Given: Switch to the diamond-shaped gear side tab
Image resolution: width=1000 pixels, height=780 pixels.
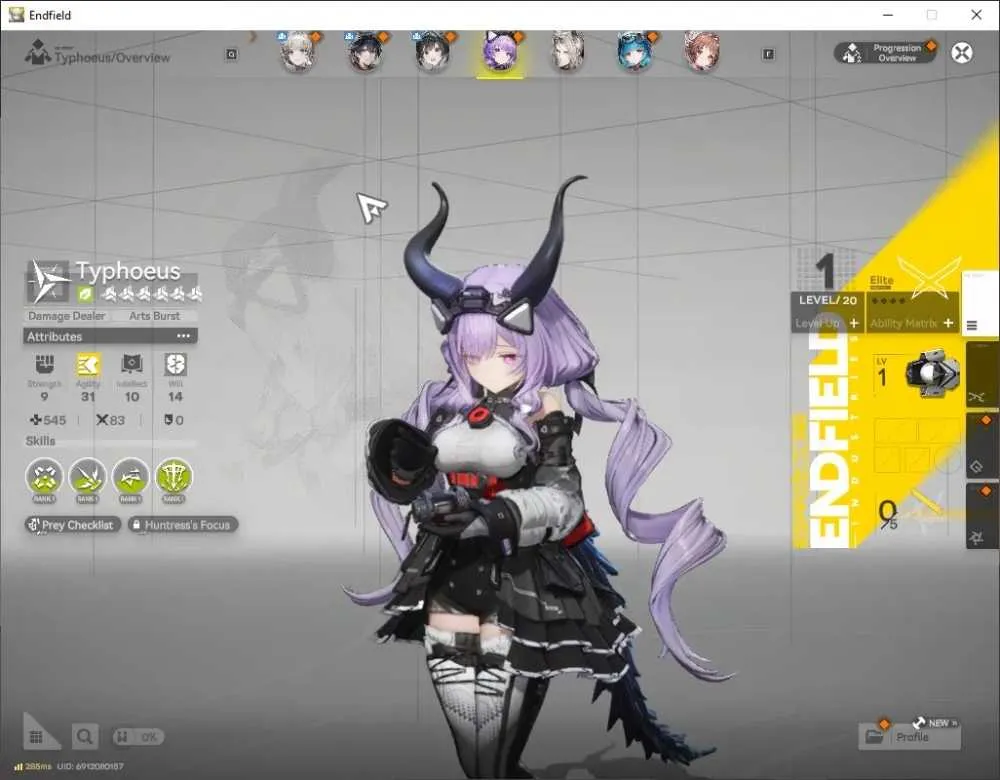Looking at the screenshot, I should click(x=982, y=445).
